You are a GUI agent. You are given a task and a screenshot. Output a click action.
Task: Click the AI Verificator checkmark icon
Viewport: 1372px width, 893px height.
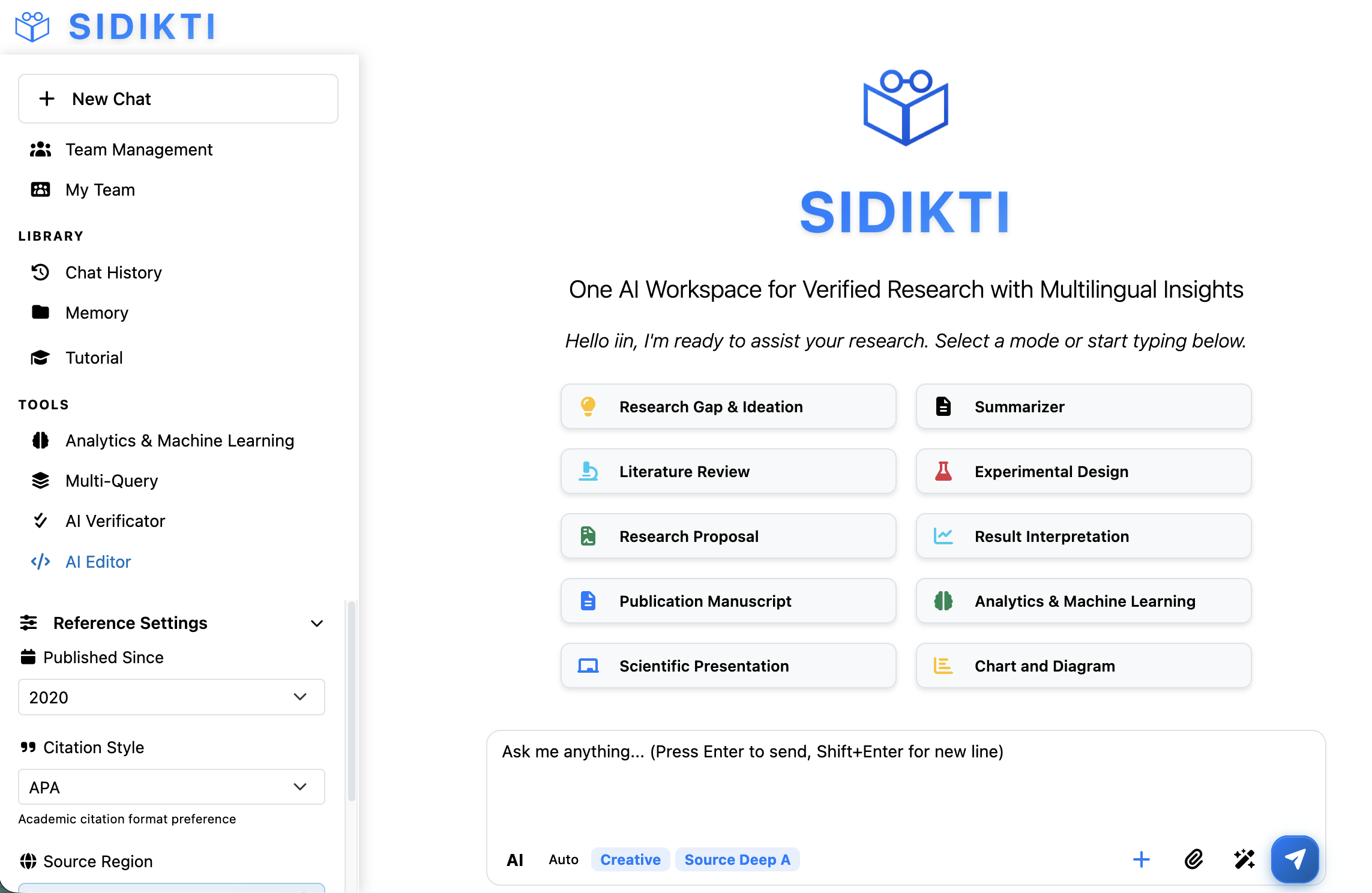pos(40,521)
